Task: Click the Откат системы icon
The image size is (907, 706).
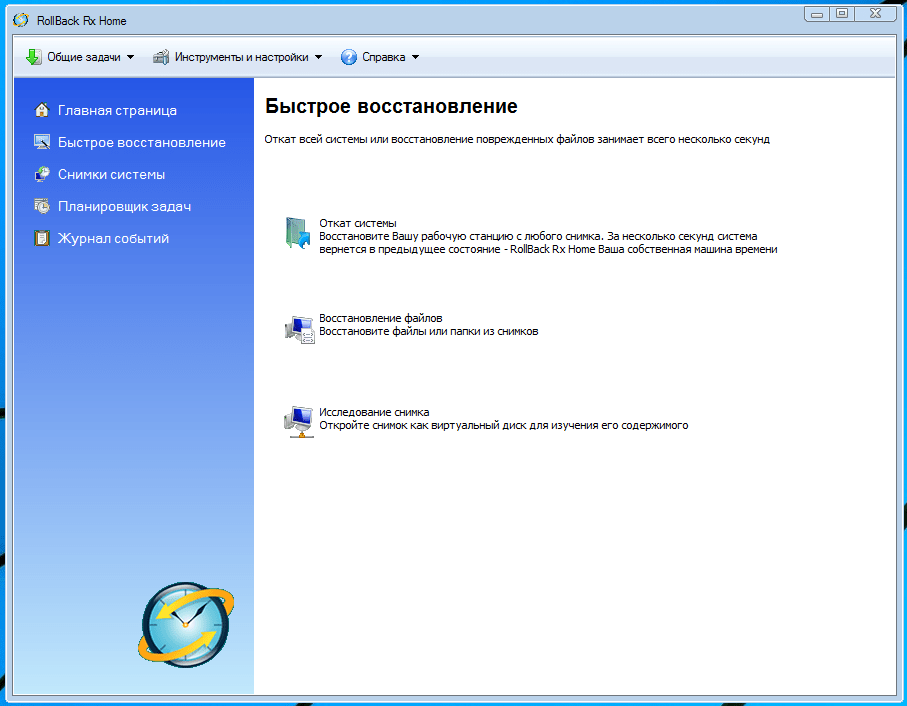Action: (x=298, y=232)
